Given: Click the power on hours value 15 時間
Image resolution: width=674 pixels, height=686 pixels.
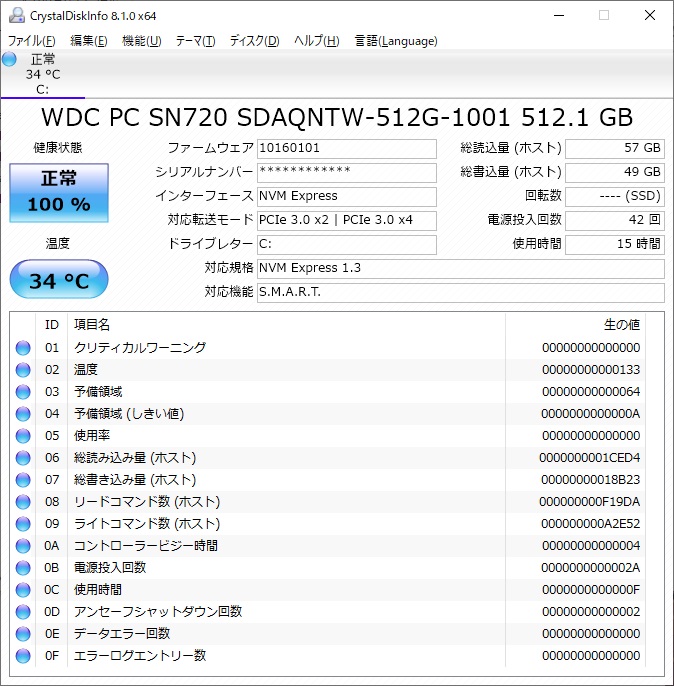Looking at the screenshot, I should tap(615, 244).
